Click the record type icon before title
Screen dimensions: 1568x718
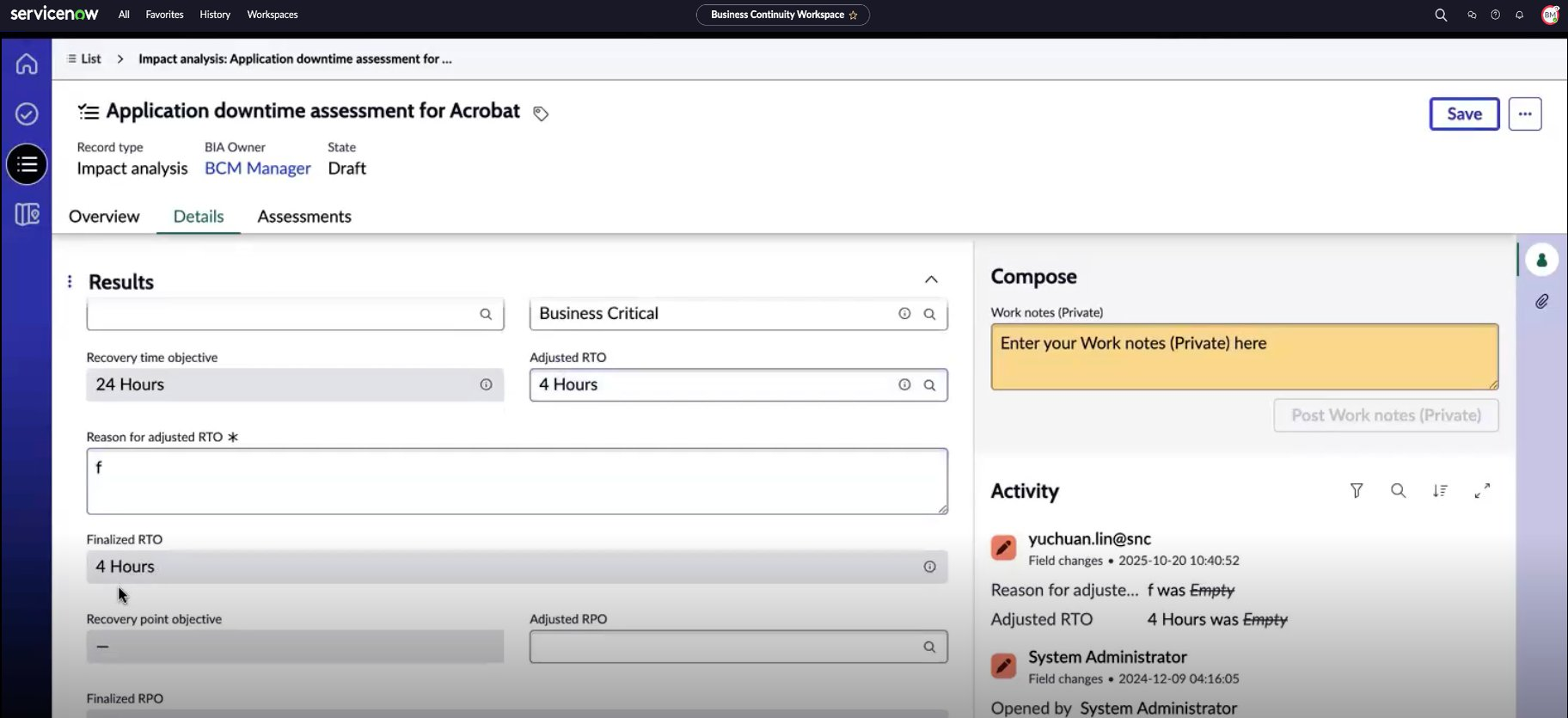pyautogui.click(x=88, y=112)
